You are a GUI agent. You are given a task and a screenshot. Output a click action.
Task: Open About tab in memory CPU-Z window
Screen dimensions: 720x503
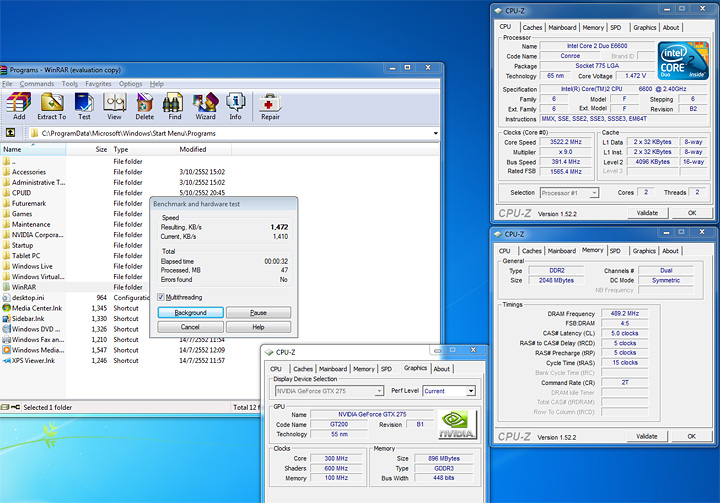click(670, 251)
